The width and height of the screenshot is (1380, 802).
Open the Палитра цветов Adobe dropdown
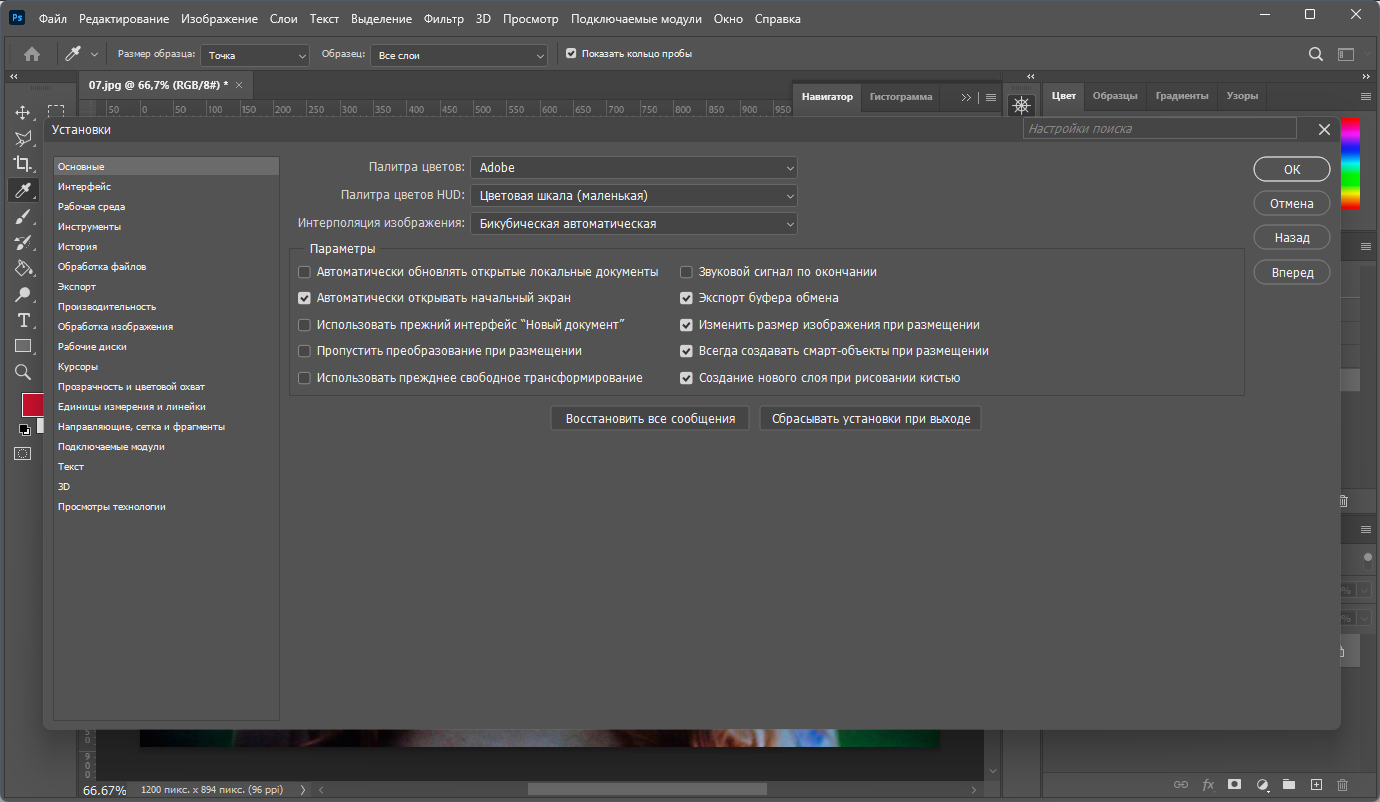tap(634, 168)
